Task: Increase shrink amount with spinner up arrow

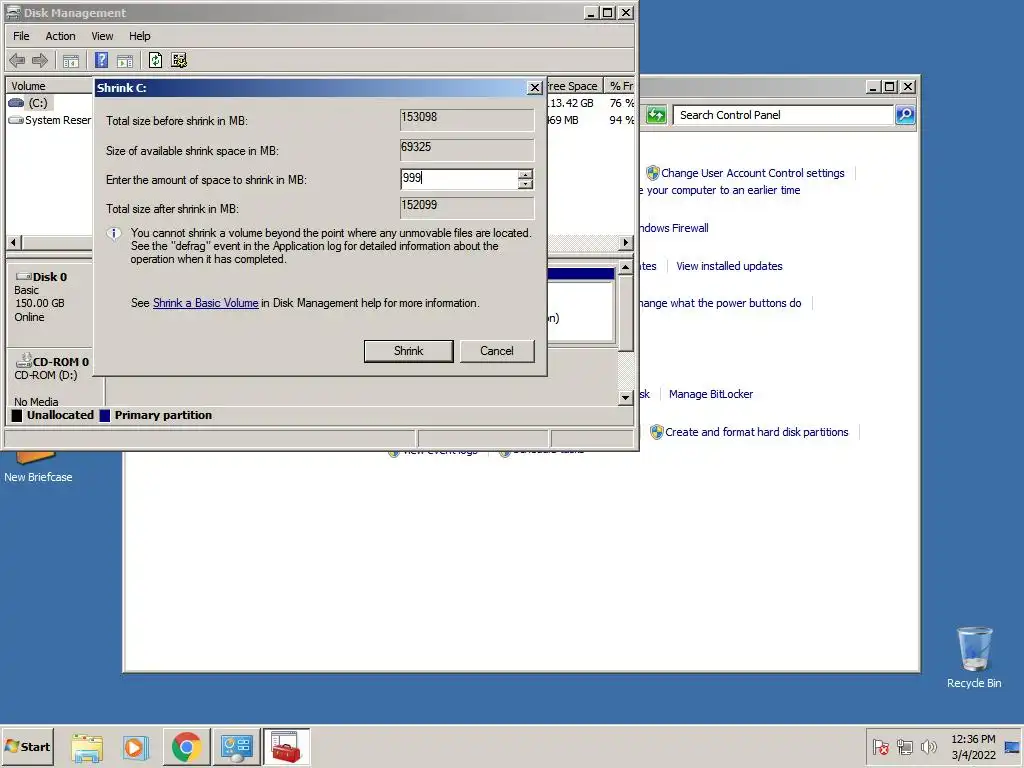Action: coord(525,174)
